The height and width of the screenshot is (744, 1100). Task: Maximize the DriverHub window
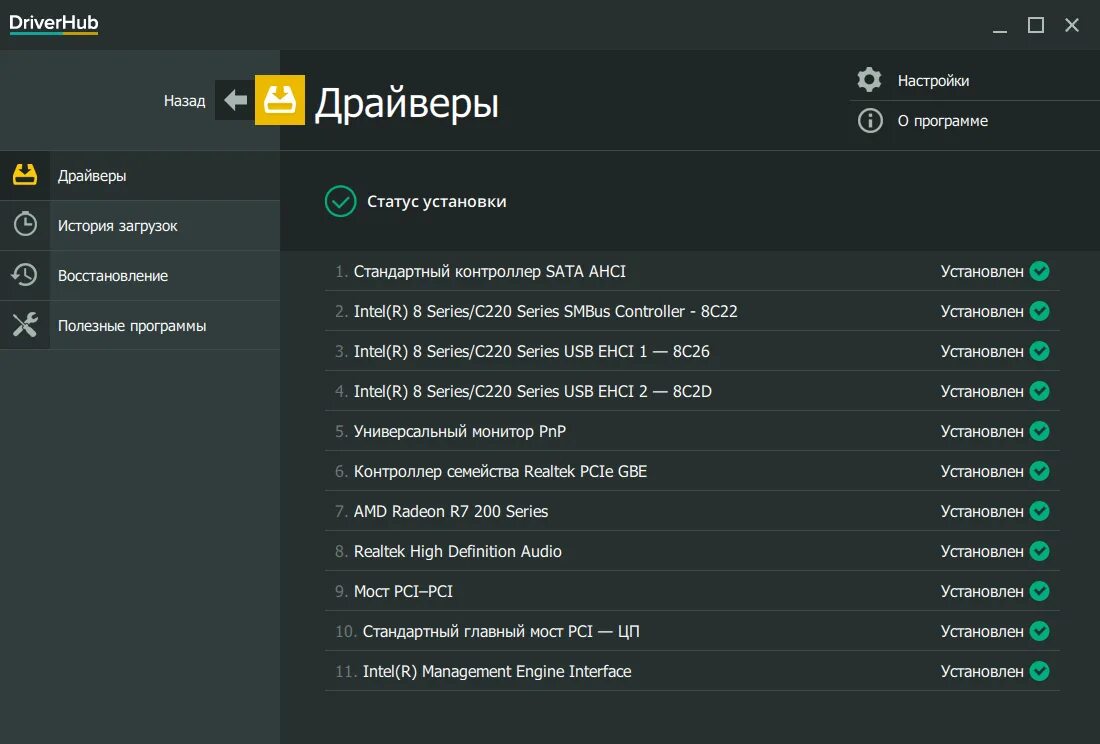pyautogui.click(x=1036, y=25)
